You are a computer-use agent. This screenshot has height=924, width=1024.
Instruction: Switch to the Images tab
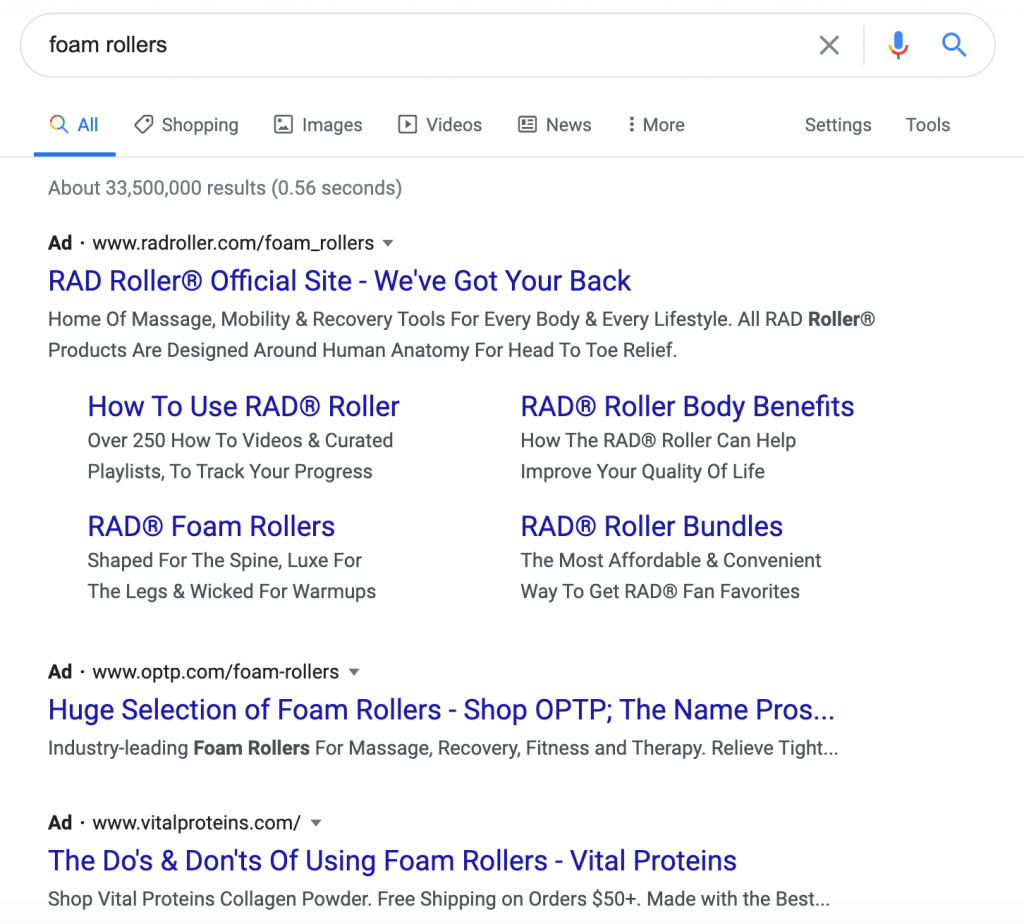[x=318, y=125]
